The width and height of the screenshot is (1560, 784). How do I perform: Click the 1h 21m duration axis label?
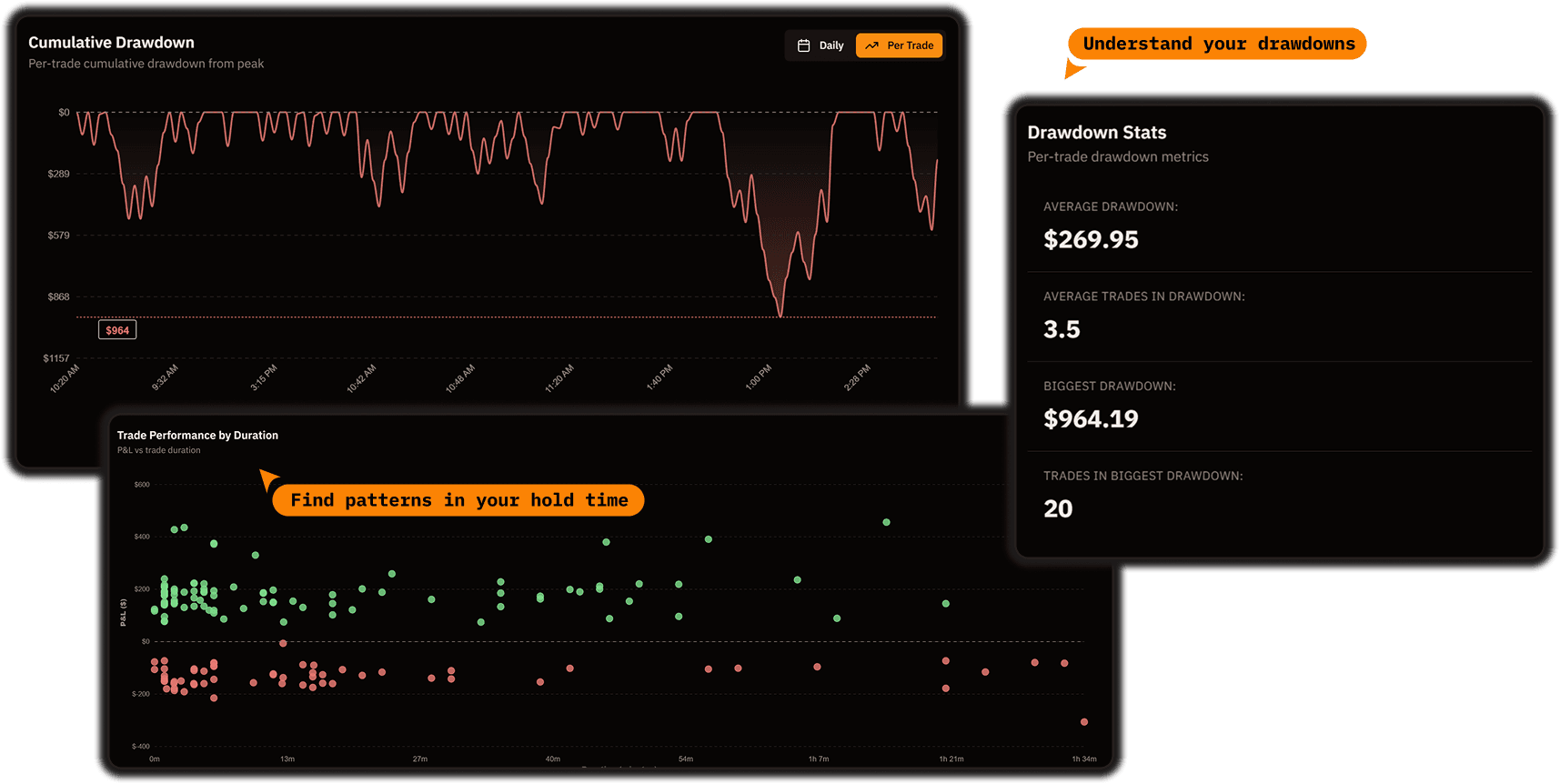tap(951, 759)
